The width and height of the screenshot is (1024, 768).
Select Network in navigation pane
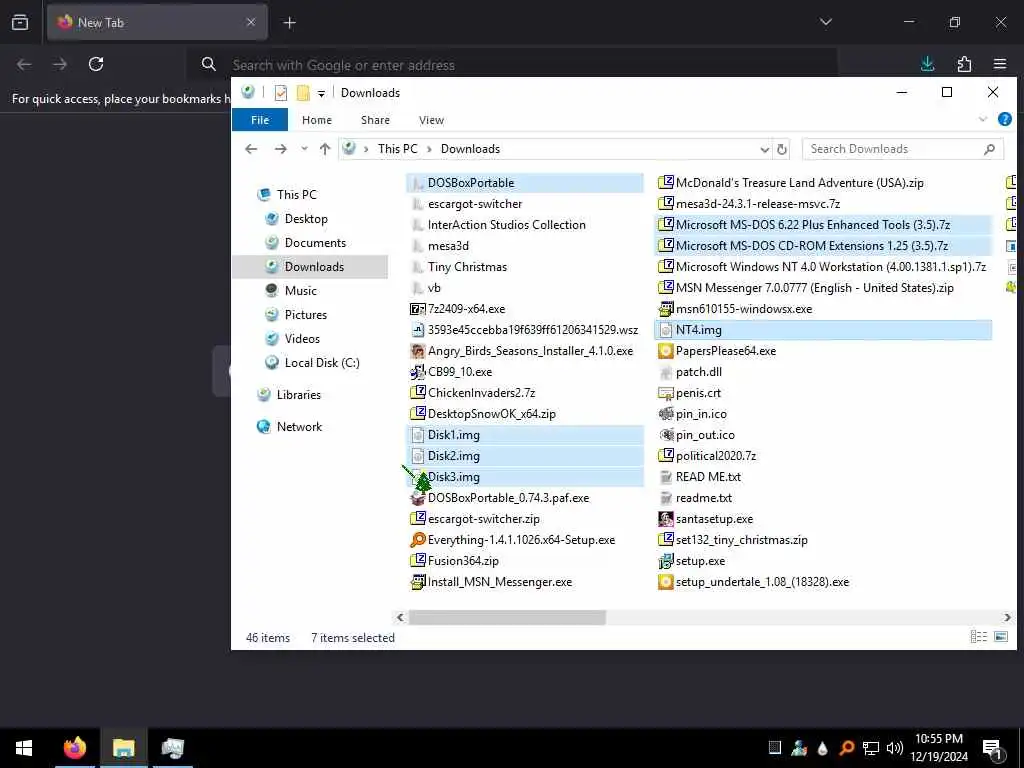coord(299,427)
